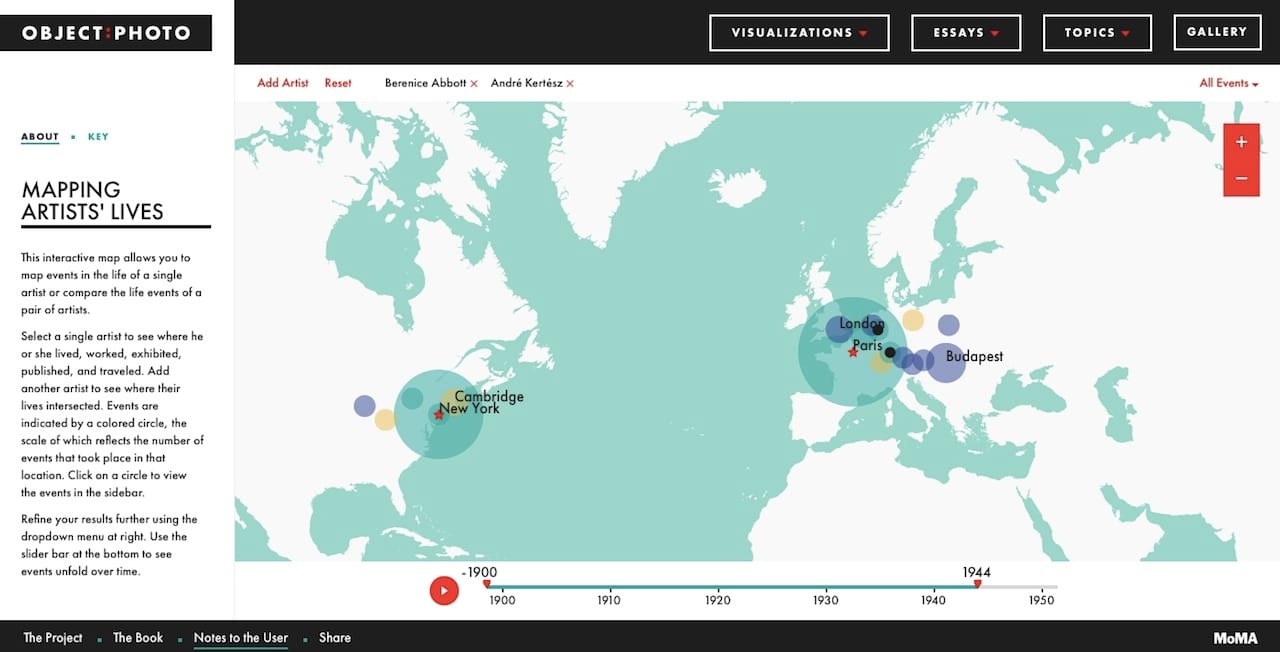
Task: Select Notes to the User in footer
Action: (240, 637)
